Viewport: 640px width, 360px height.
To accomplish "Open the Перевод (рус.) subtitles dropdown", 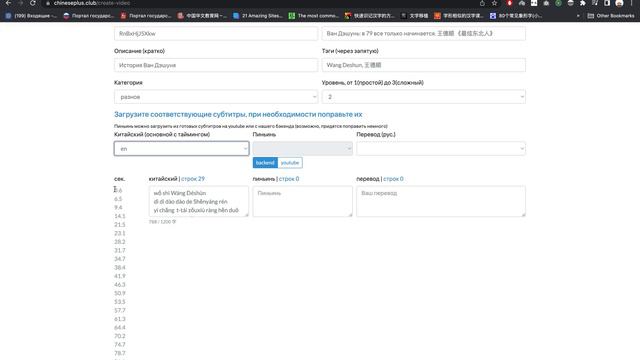I will [441, 149].
